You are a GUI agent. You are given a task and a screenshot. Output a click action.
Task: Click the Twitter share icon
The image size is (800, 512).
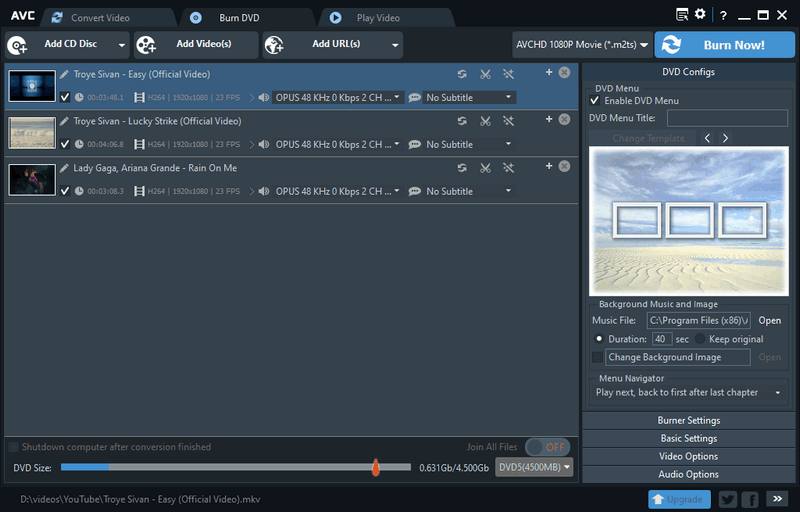727,498
